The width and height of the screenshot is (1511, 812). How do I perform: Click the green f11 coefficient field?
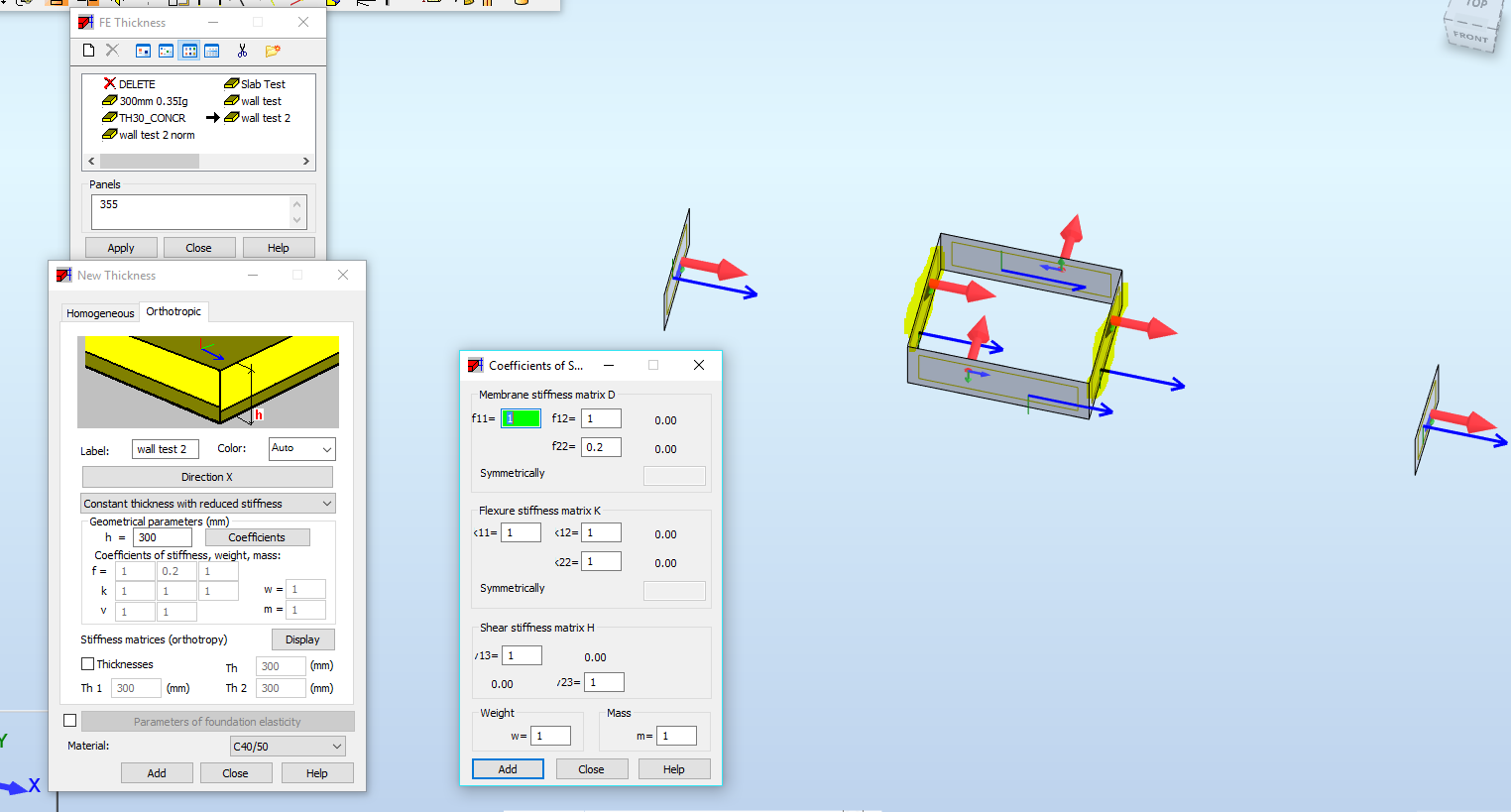click(x=521, y=417)
